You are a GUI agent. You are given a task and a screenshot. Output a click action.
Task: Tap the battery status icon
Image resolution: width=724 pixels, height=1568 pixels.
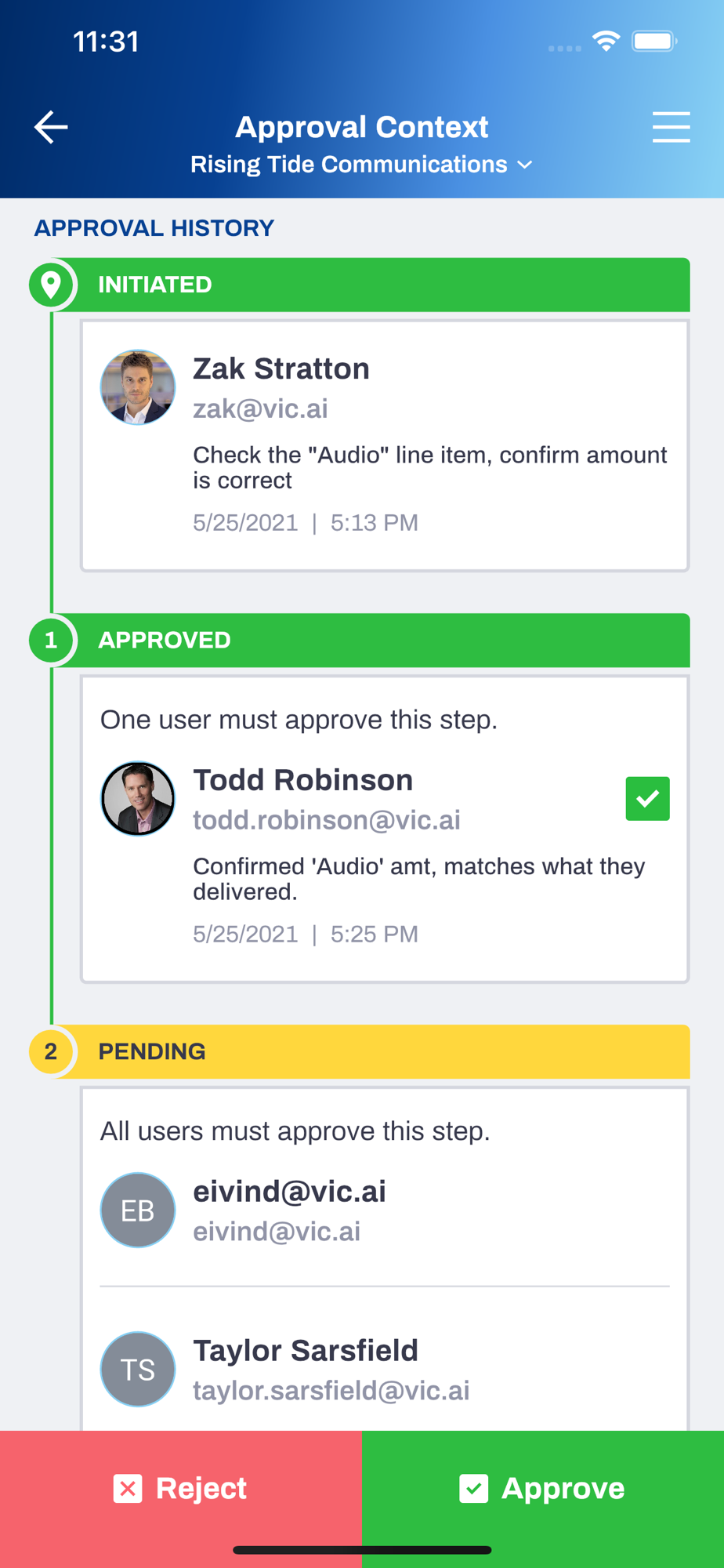click(x=655, y=41)
